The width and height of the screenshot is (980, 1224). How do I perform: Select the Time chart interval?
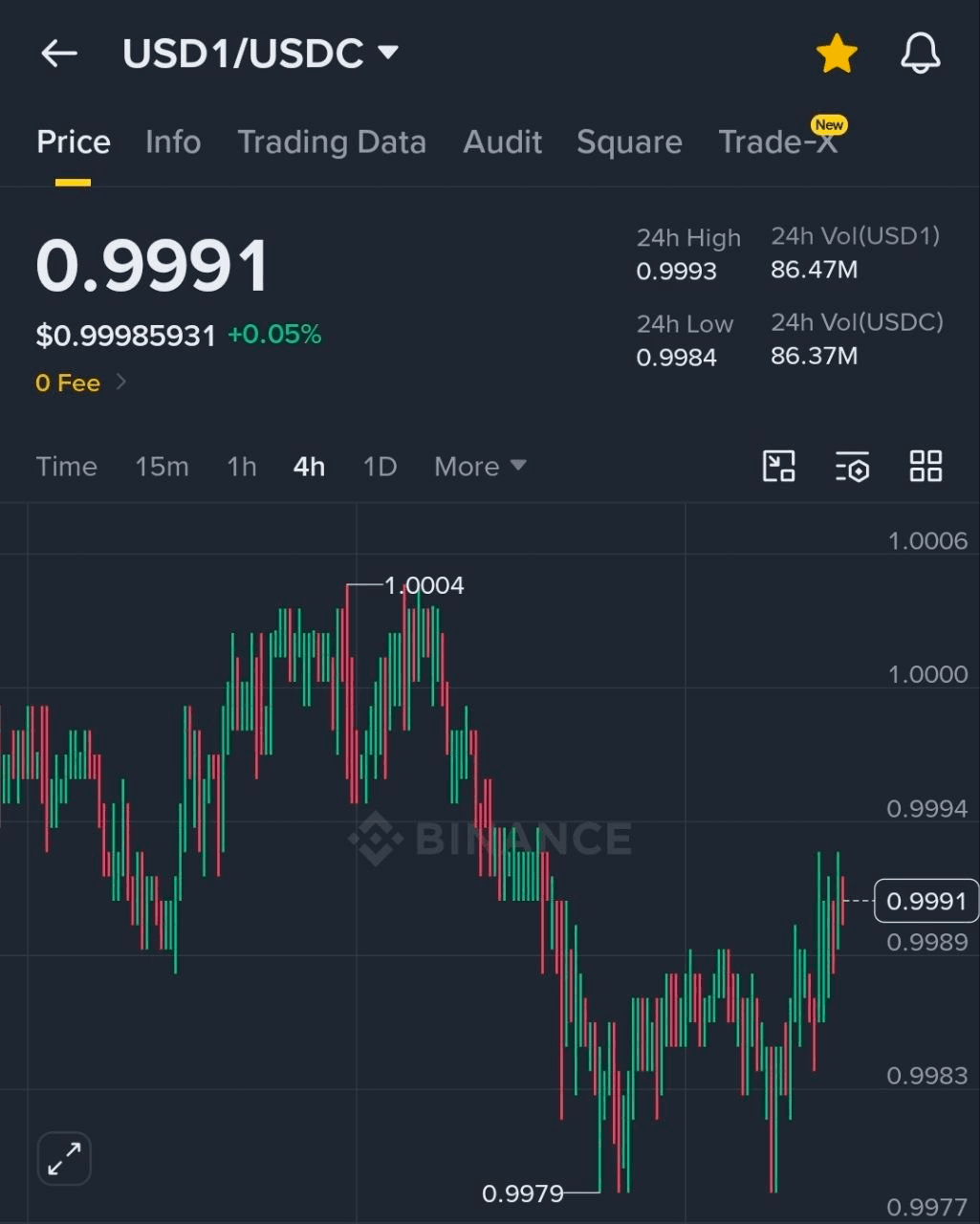[x=67, y=467]
